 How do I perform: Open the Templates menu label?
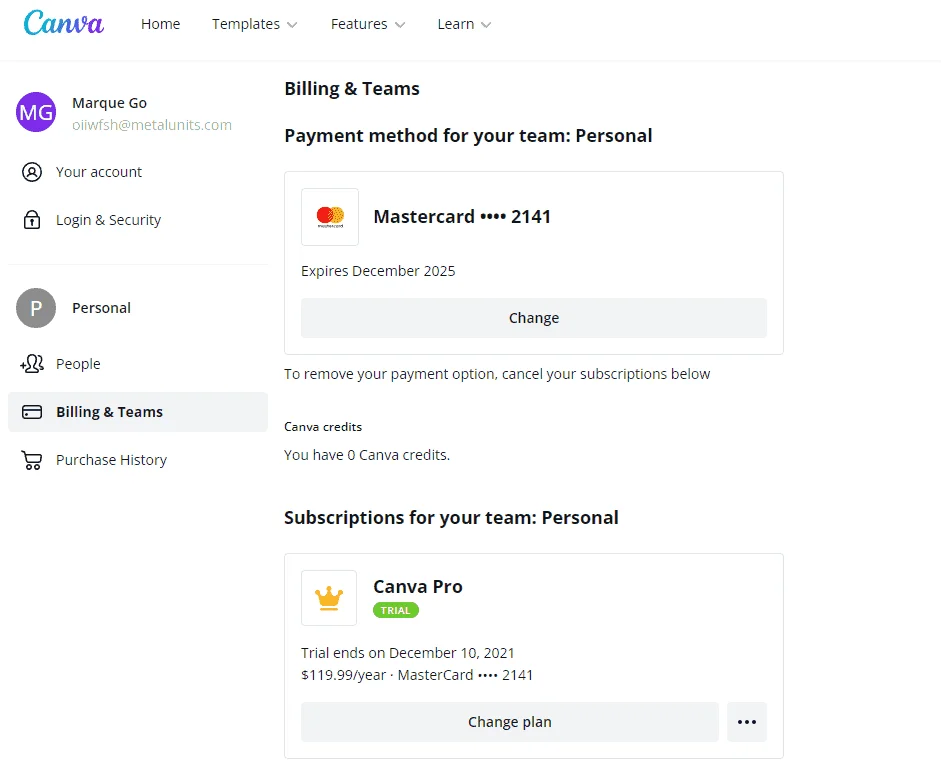pos(245,24)
